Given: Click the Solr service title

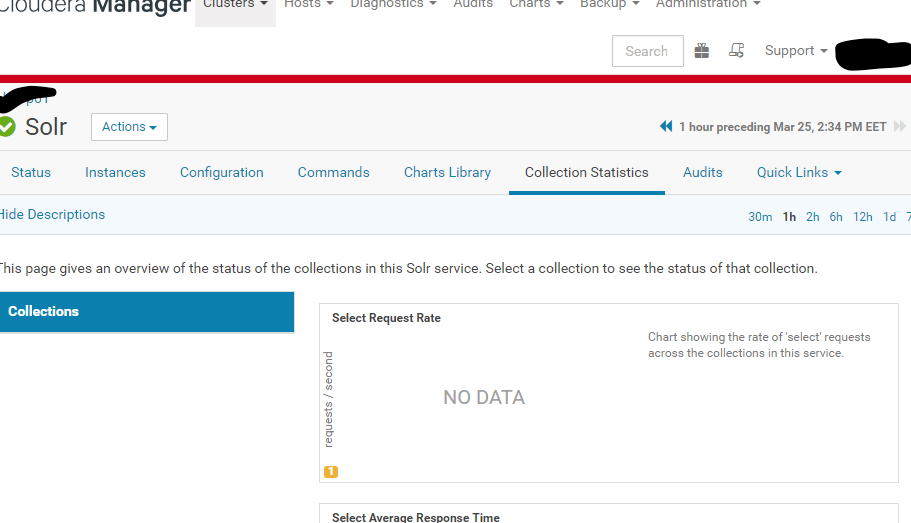Looking at the screenshot, I should [x=46, y=127].
